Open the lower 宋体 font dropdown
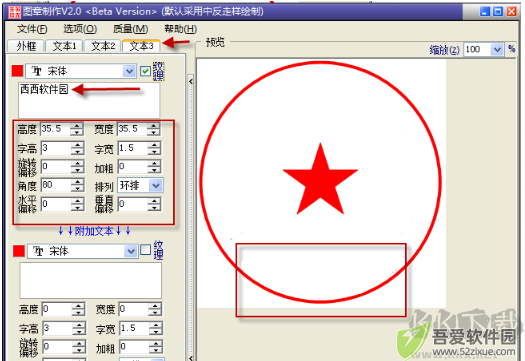This screenshot has height=361, width=525. point(131,251)
